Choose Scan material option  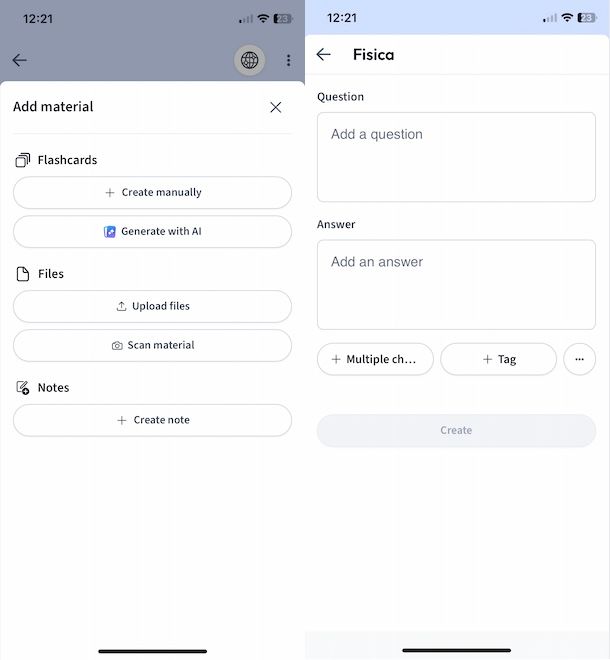click(152, 345)
